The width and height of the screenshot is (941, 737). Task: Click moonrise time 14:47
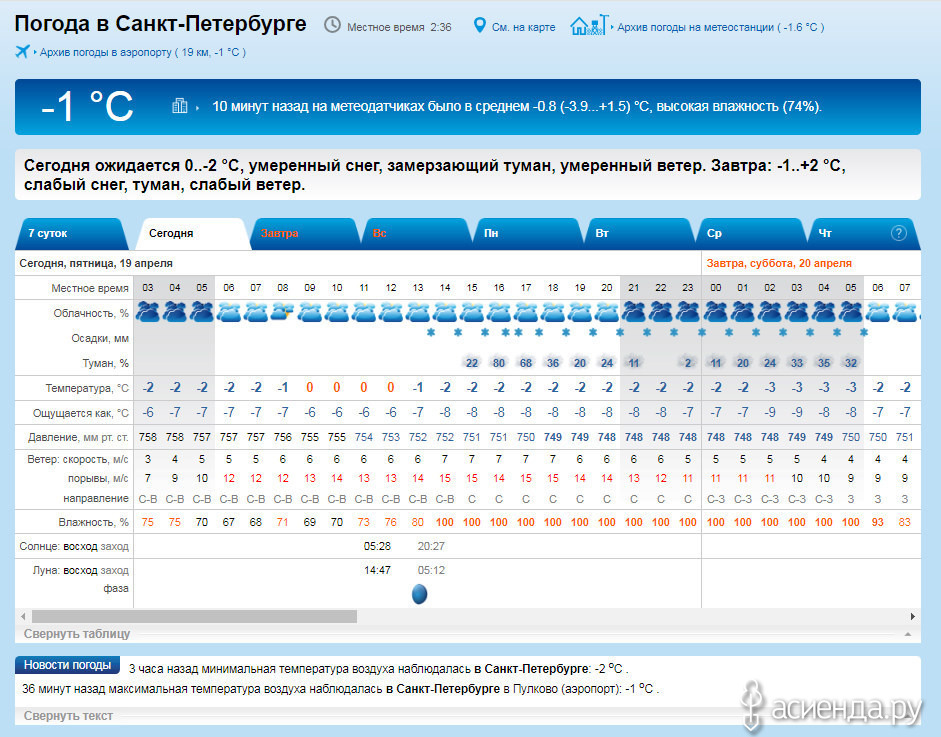pos(377,570)
